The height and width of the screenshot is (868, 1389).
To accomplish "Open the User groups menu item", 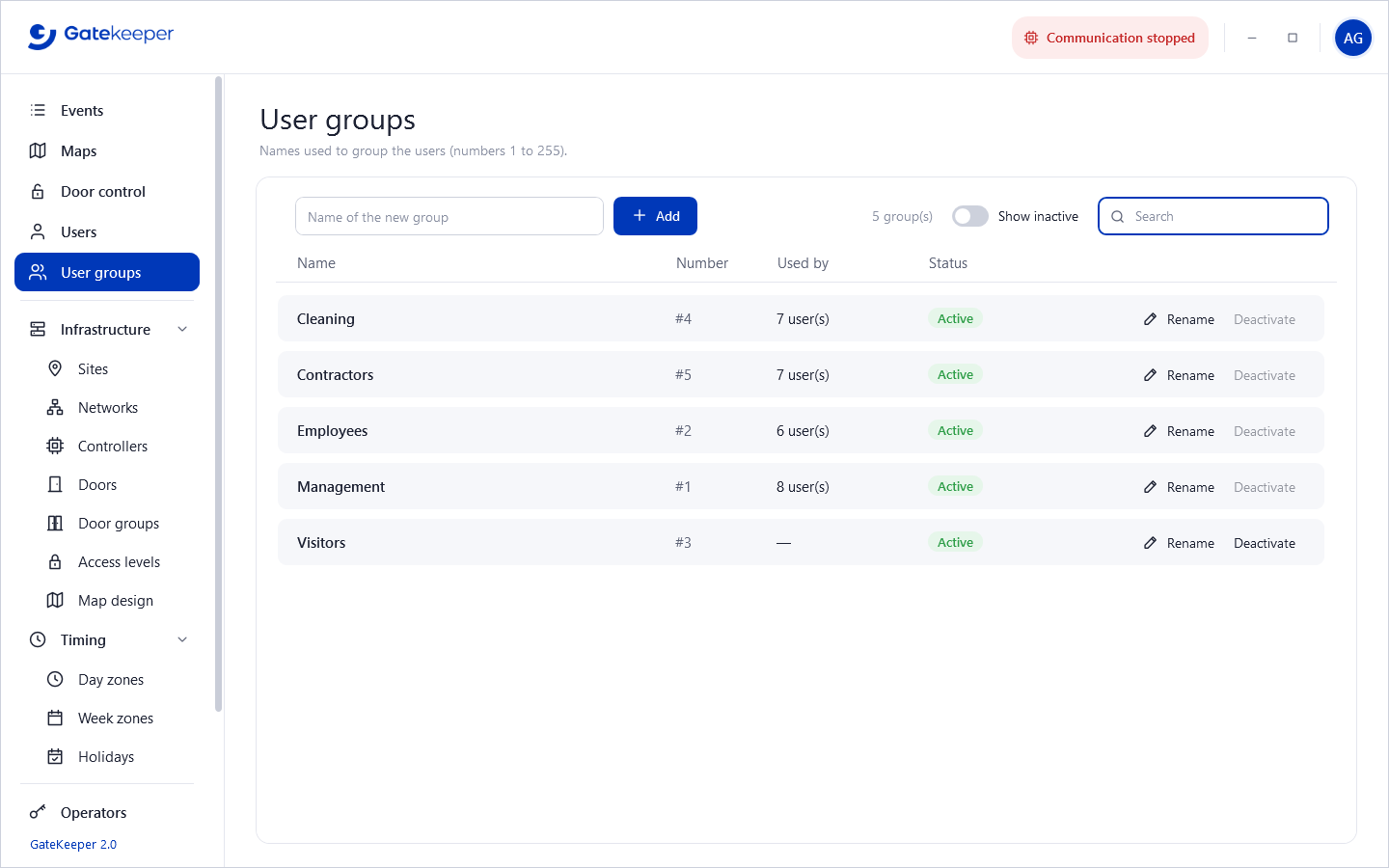I will (107, 272).
